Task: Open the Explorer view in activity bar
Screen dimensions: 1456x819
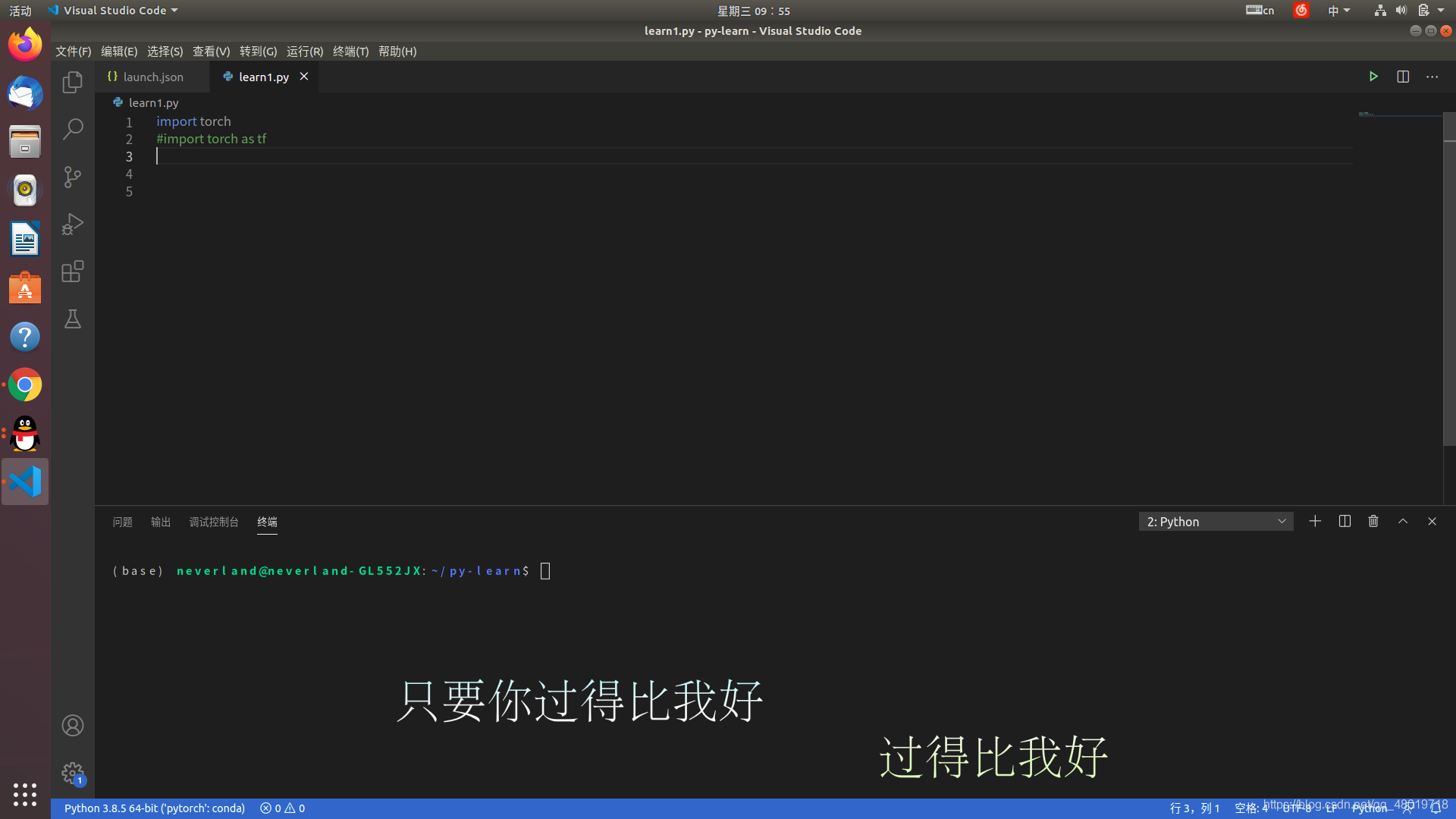Action: (x=73, y=82)
